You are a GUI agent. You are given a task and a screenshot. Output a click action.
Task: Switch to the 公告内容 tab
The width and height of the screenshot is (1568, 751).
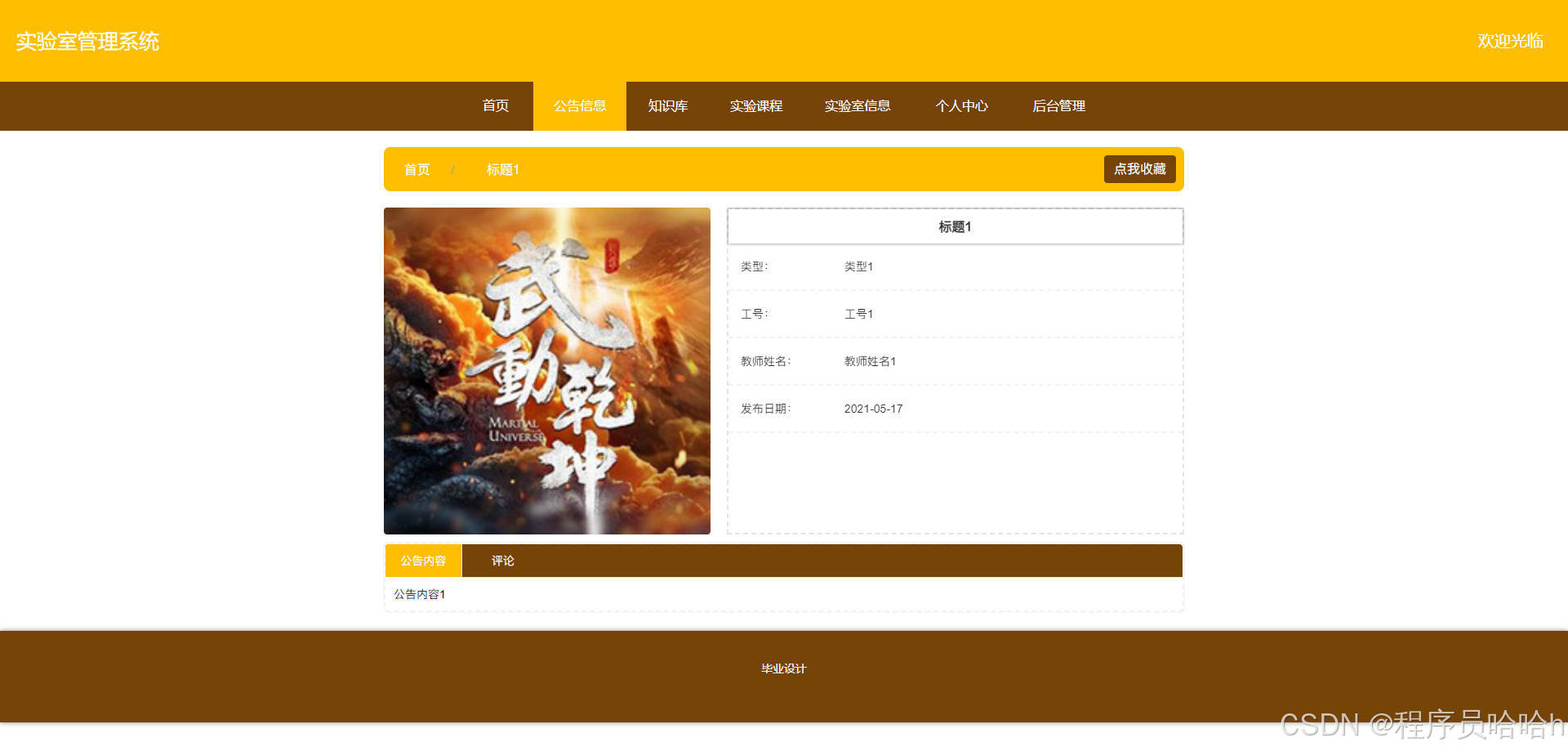point(423,561)
